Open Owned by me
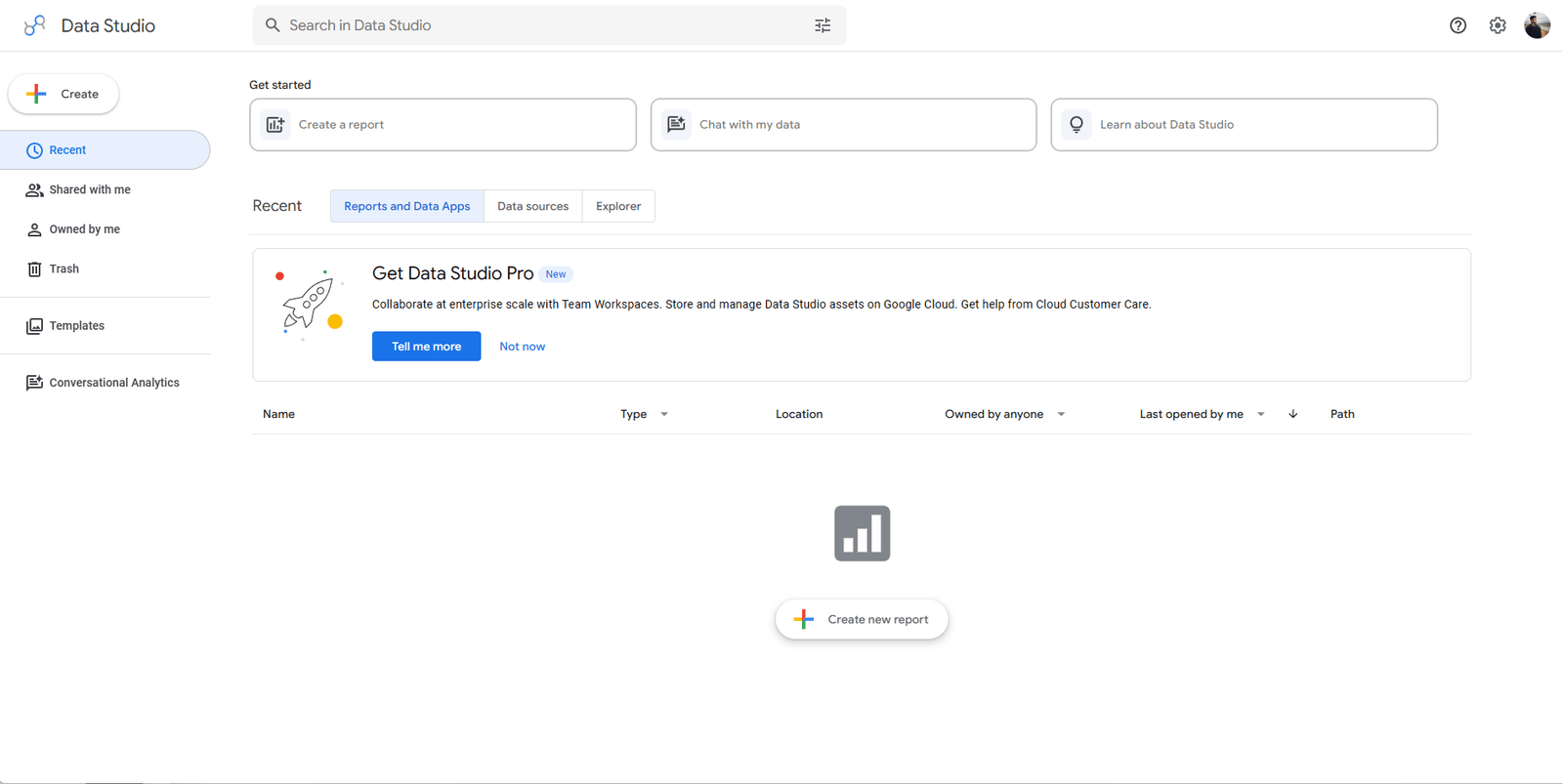This screenshot has width=1563, height=784. pos(105,229)
